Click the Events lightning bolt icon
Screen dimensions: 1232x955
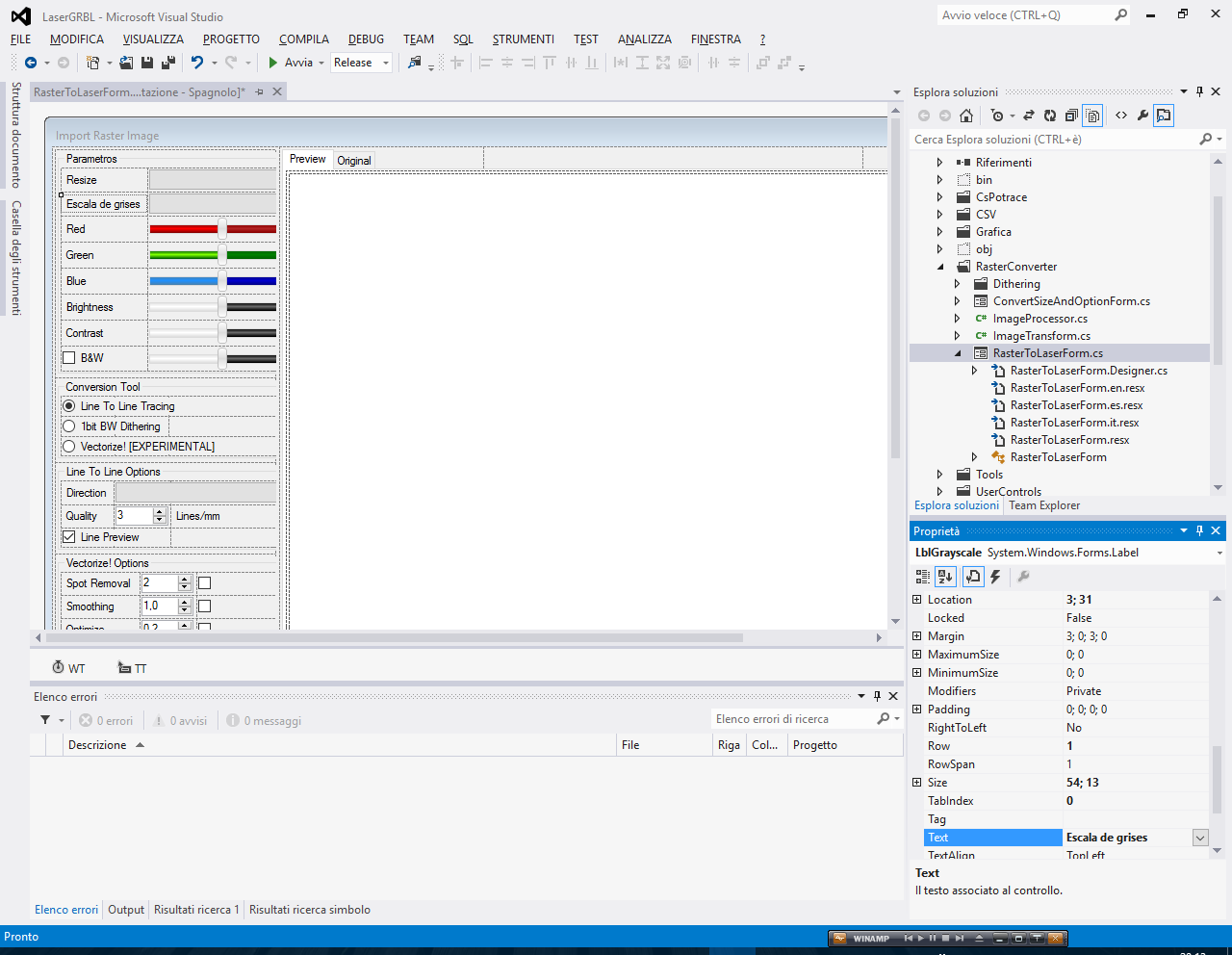coord(995,577)
